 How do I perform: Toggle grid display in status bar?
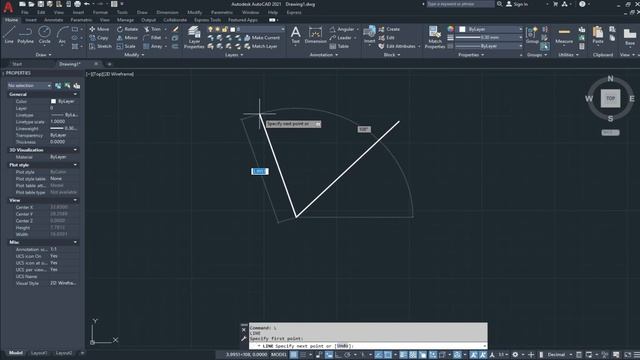click(x=293, y=355)
